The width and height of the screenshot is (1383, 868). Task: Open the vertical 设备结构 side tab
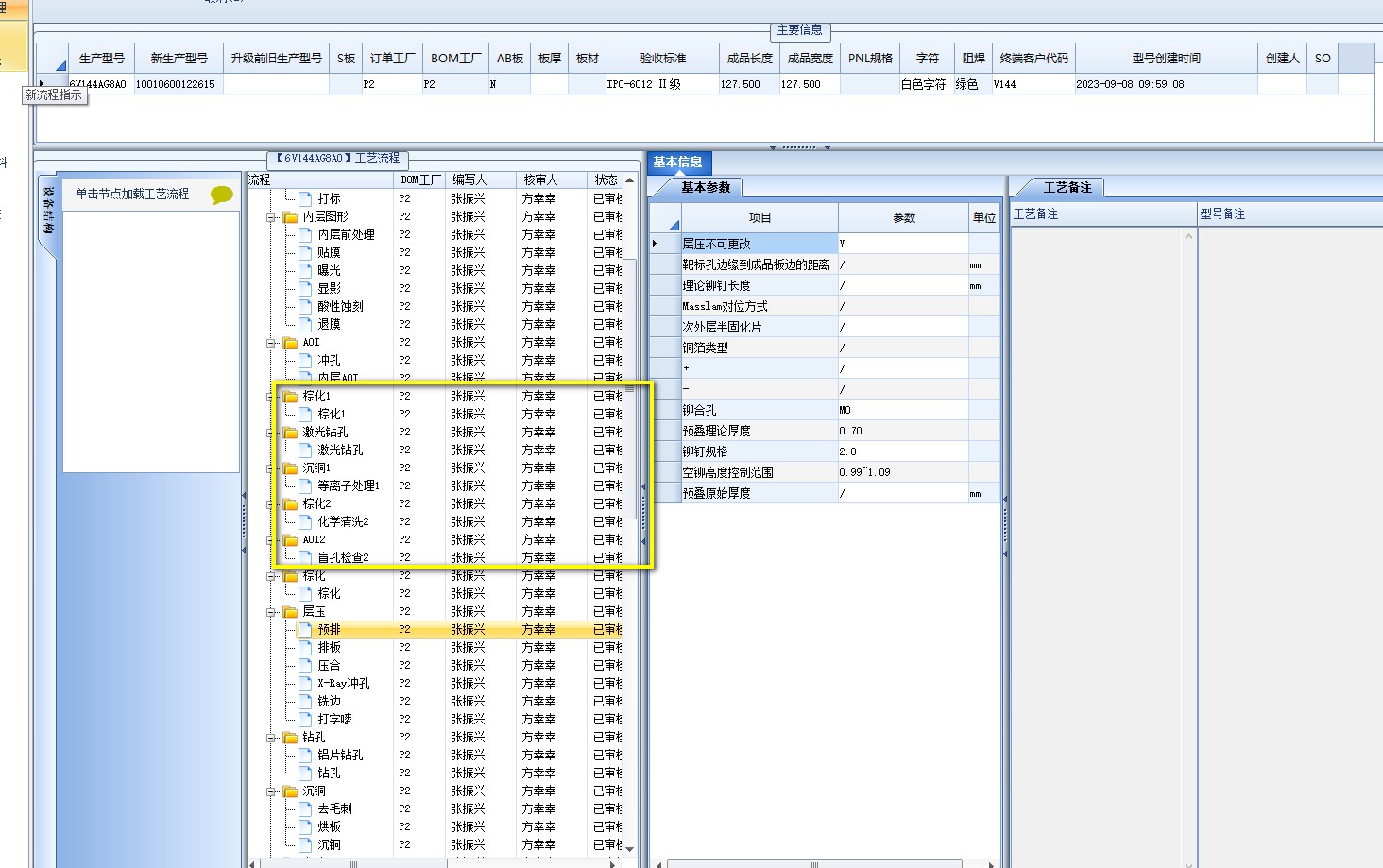coord(48,210)
